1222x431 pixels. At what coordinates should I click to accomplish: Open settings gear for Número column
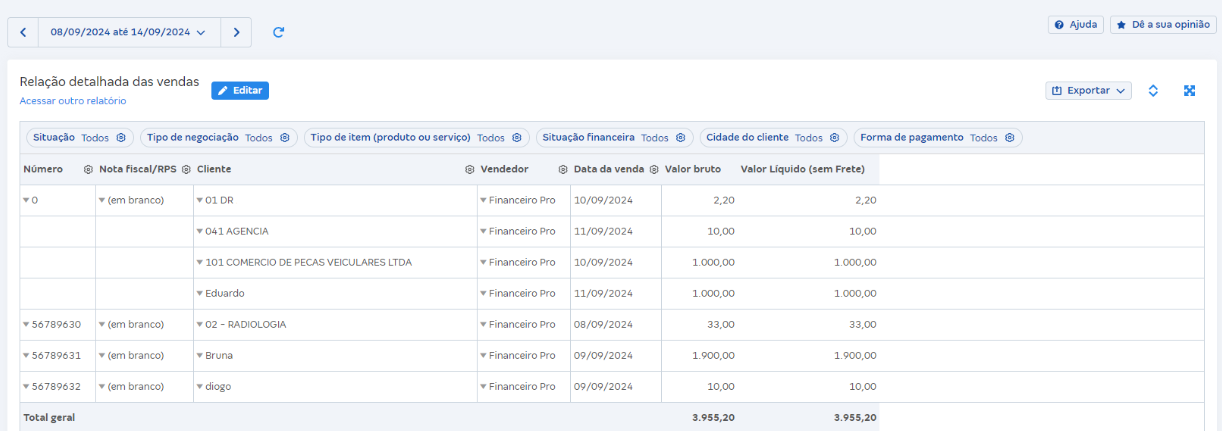click(88, 170)
